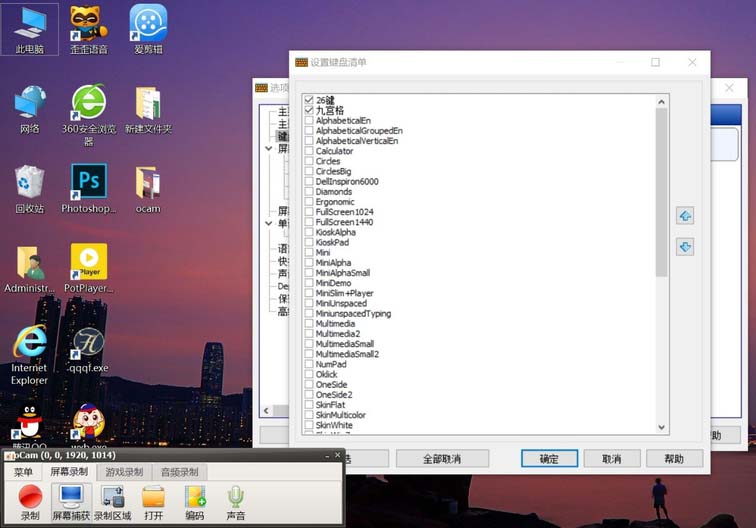This screenshot has height=528, width=756.
Task: Select the MiniAlphaSmall list entry
Action: click(343, 272)
